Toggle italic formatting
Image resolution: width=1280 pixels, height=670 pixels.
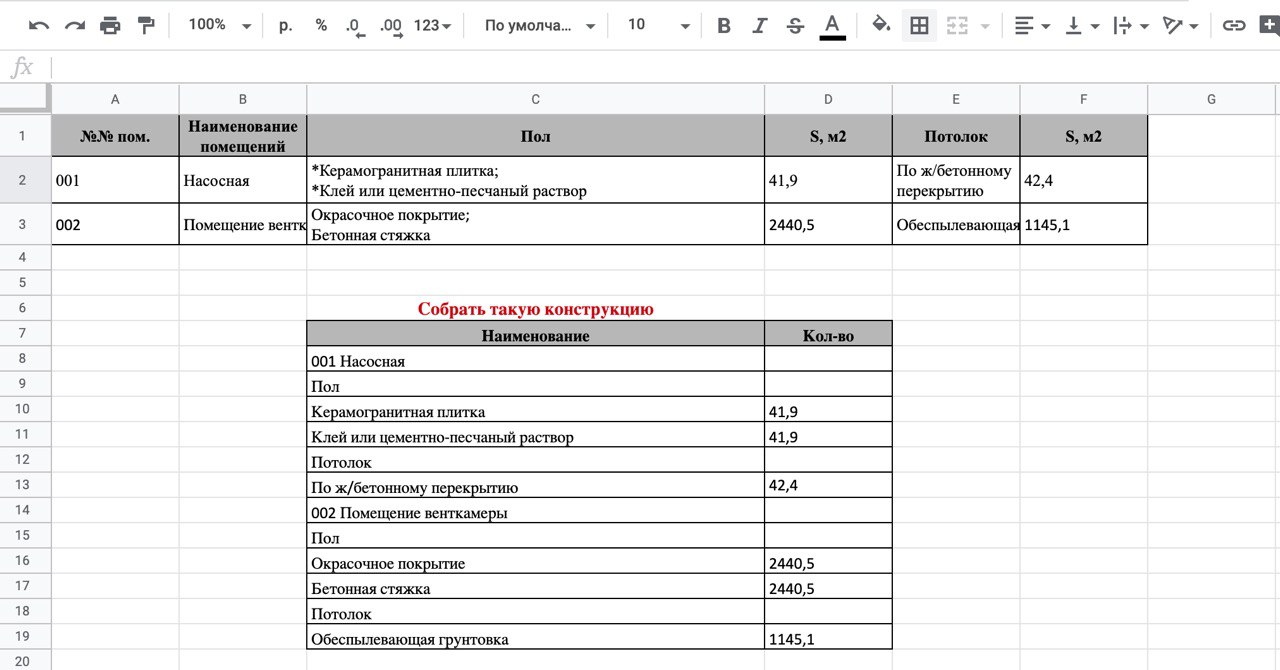point(760,25)
